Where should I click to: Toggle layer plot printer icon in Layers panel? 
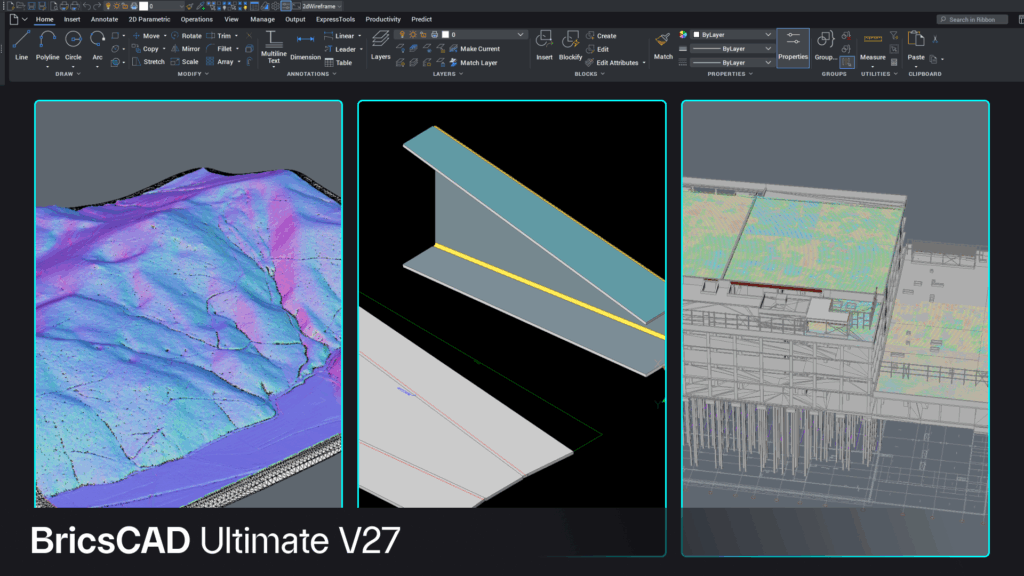click(434, 35)
